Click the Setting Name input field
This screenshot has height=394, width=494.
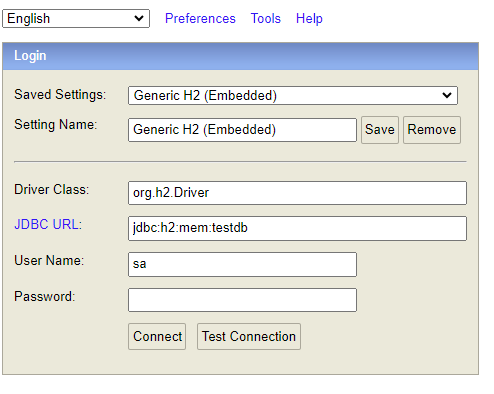[x=242, y=130]
